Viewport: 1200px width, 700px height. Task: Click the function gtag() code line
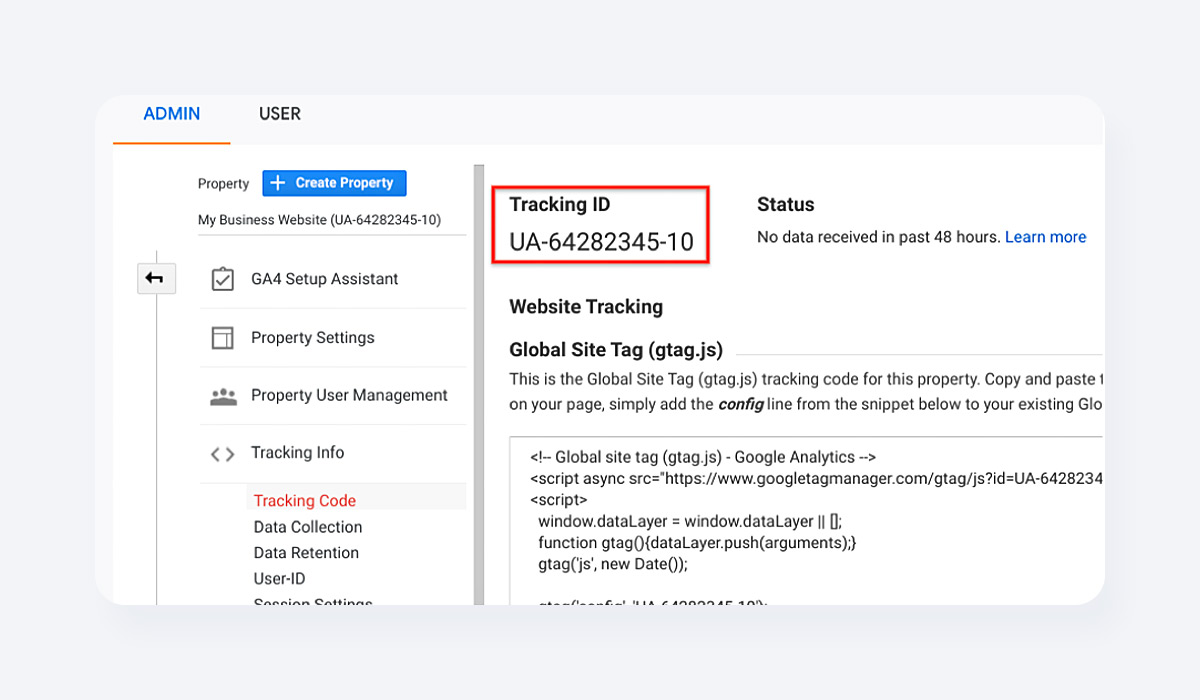pyautogui.click(x=697, y=542)
